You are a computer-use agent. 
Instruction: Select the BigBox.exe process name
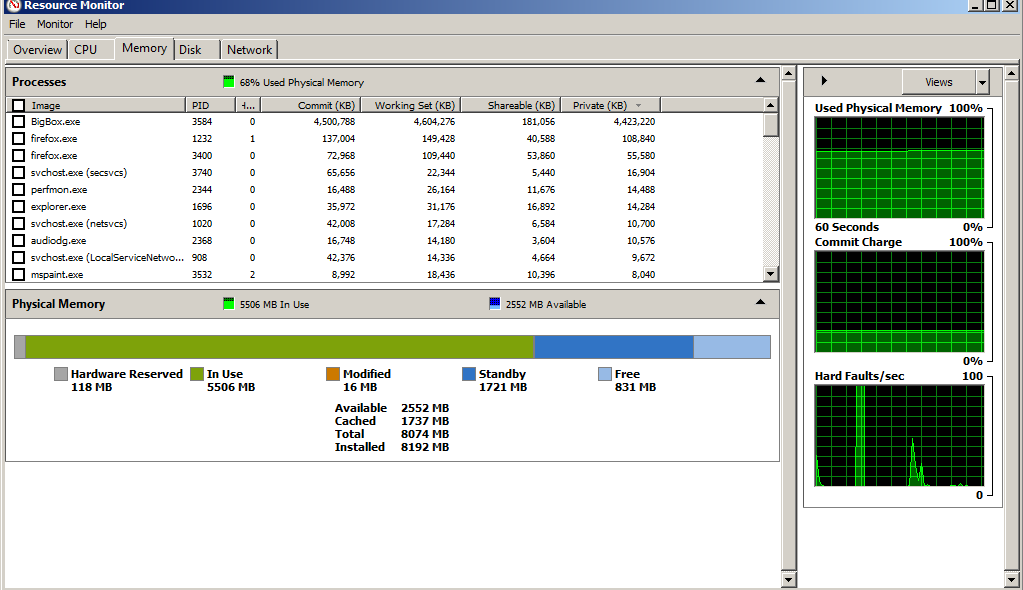pyautogui.click(x=55, y=121)
